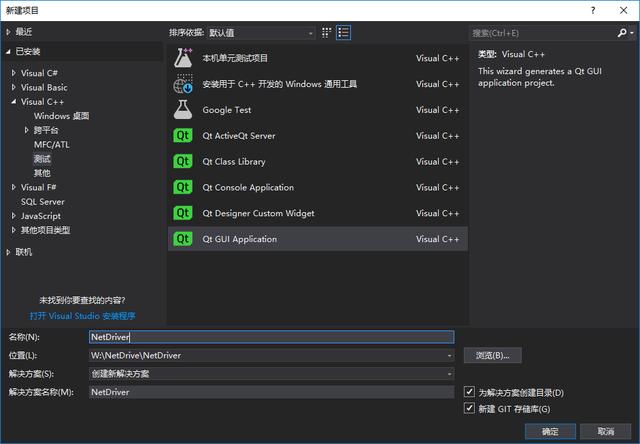Expand the 联机 section
The width and height of the screenshot is (640, 444).
pyautogui.click(x=8, y=252)
